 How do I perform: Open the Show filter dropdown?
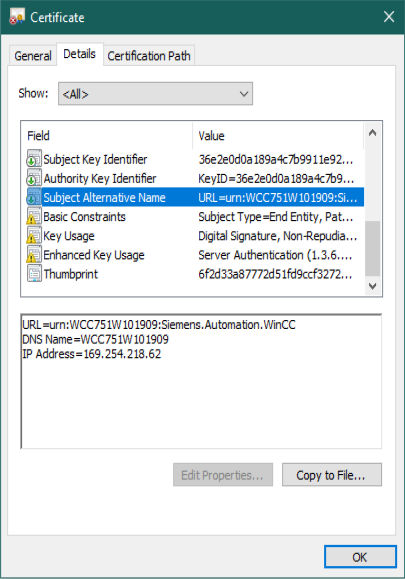coord(155,94)
